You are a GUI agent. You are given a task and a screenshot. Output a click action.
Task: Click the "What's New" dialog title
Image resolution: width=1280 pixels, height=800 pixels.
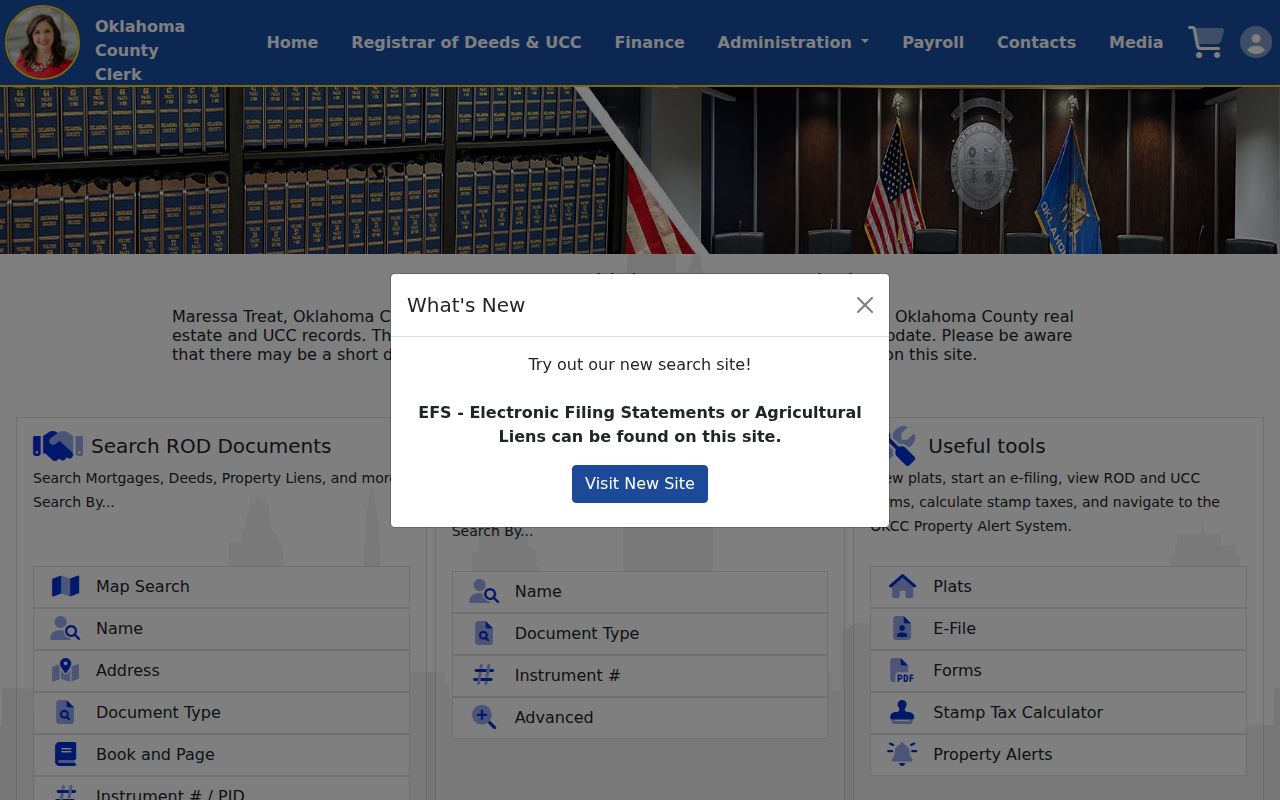point(466,305)
